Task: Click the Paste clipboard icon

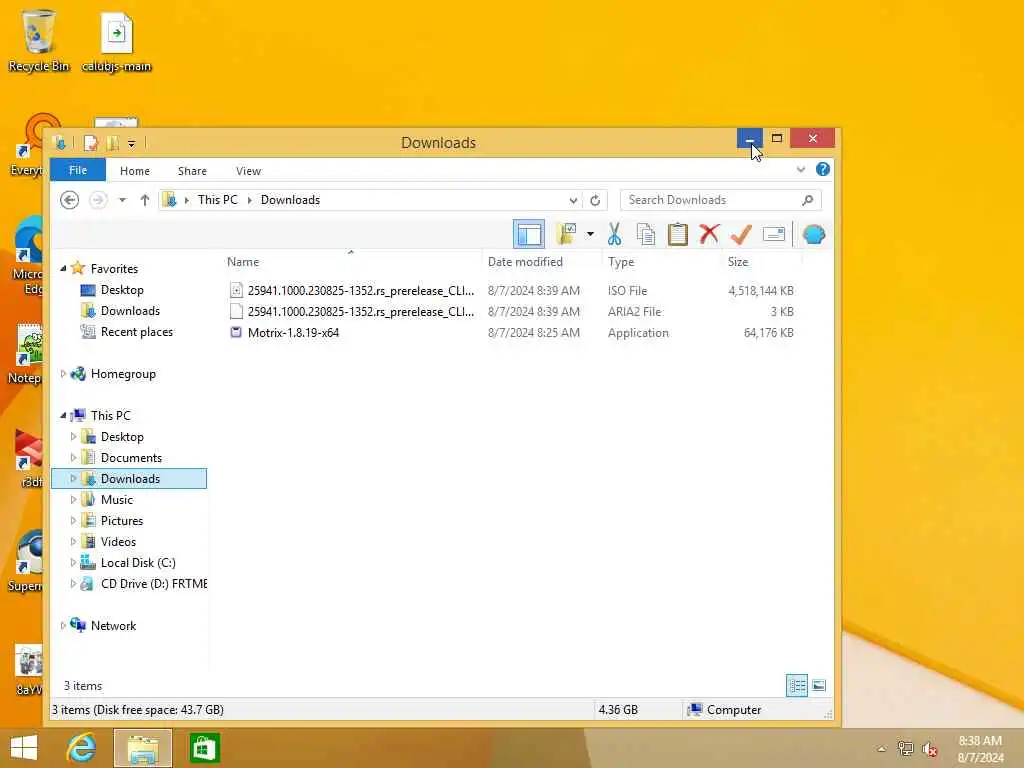Action: (x=677, y=234)
